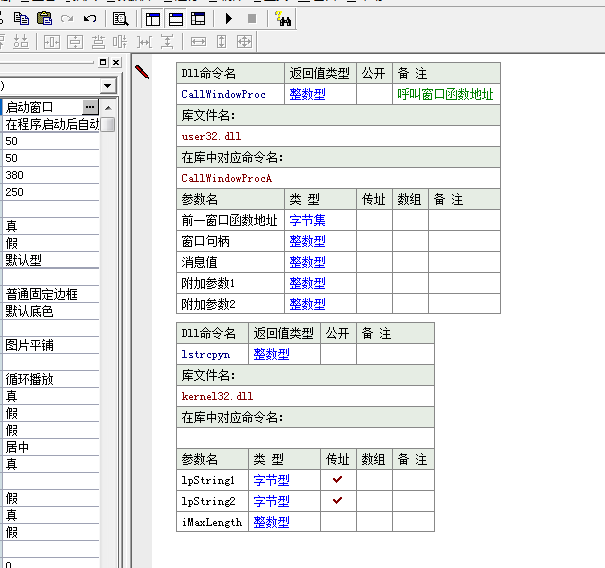Click the CallWindowProc DLL command name
Image resolution: width=605 pixels, height=568 pixels.
tap(223, 94)
